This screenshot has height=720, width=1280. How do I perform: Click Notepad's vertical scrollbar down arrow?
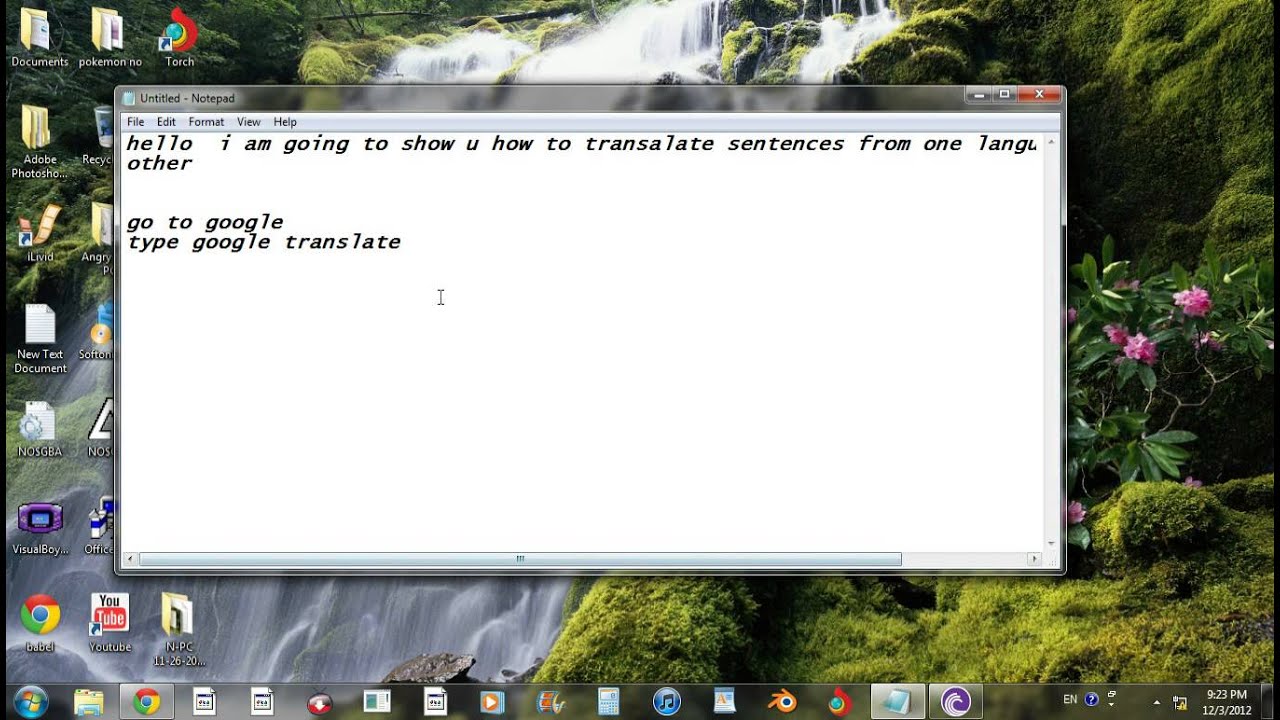tap(1051, 543)
